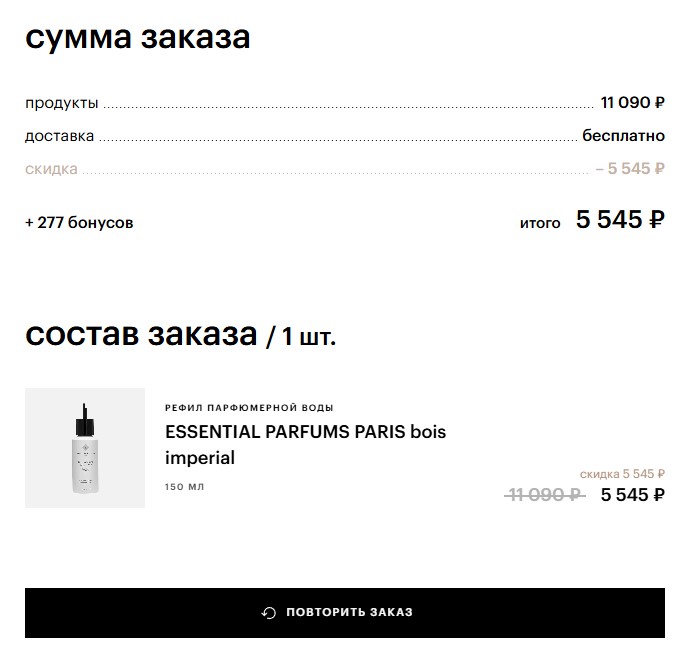Select the greyed "скидка" summary row label
Screen dimensions: 699x660
(x=51, y=169)
